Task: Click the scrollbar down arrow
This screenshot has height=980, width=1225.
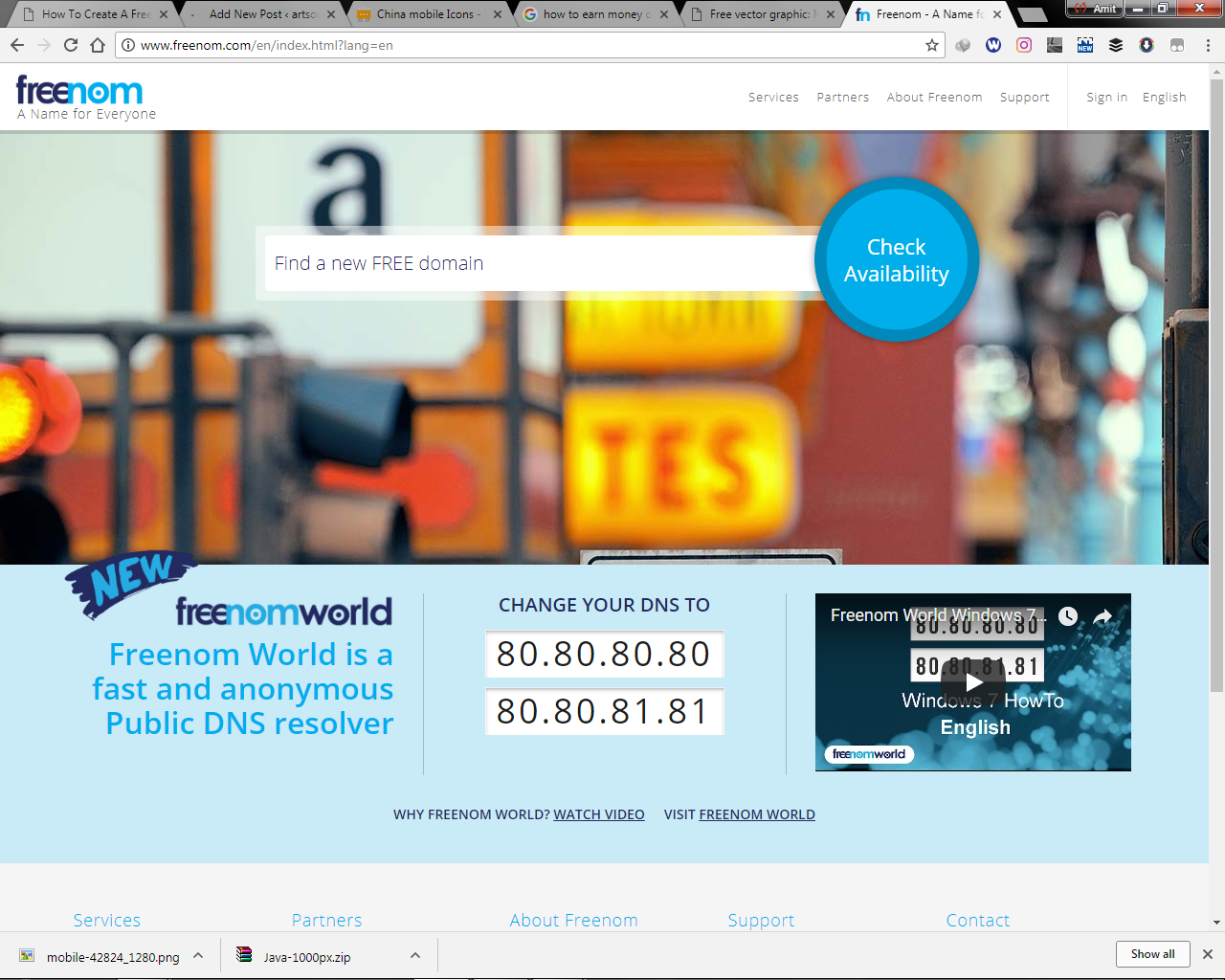Action: click(1216, 923)
